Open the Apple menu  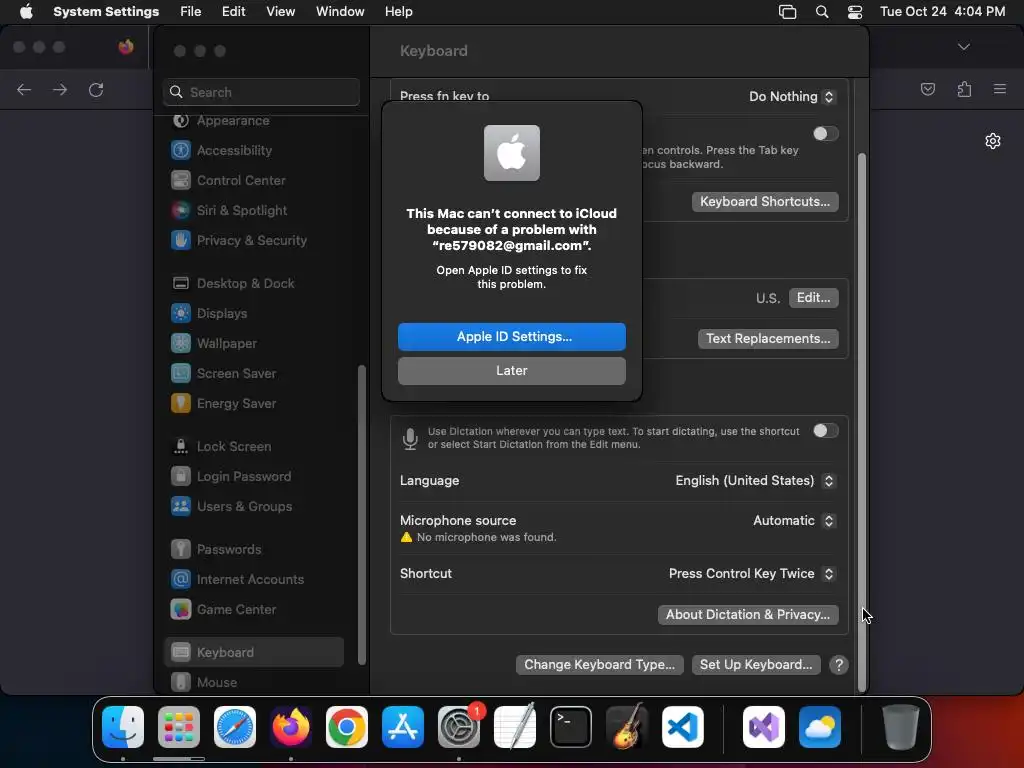coord(26,12)
